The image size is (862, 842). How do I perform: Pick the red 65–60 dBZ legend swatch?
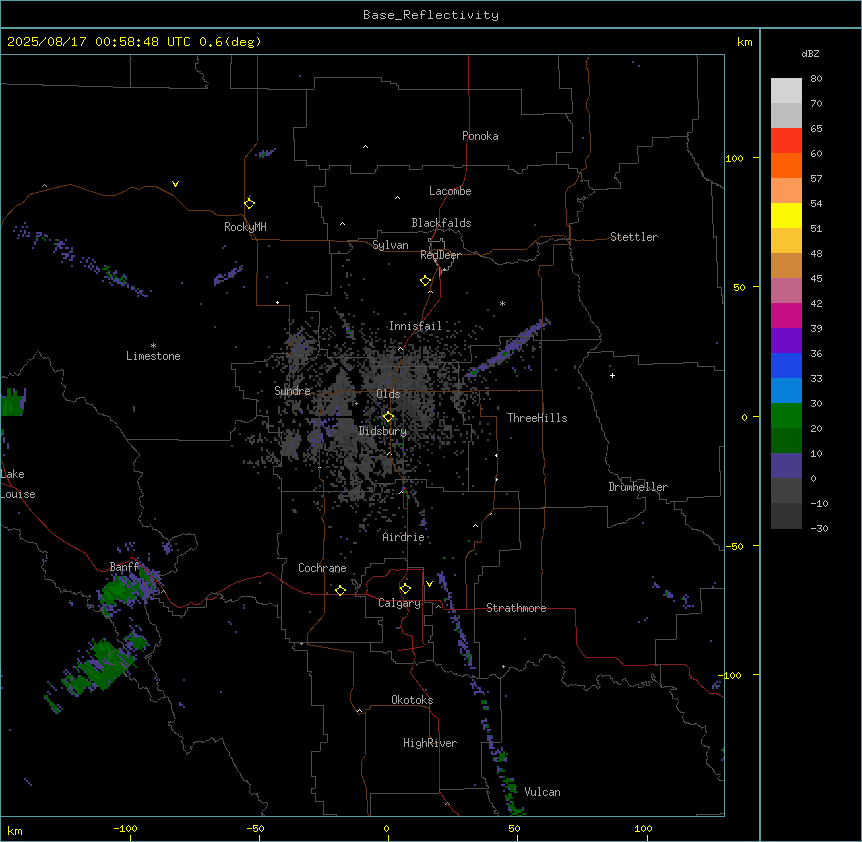(786, 141)
